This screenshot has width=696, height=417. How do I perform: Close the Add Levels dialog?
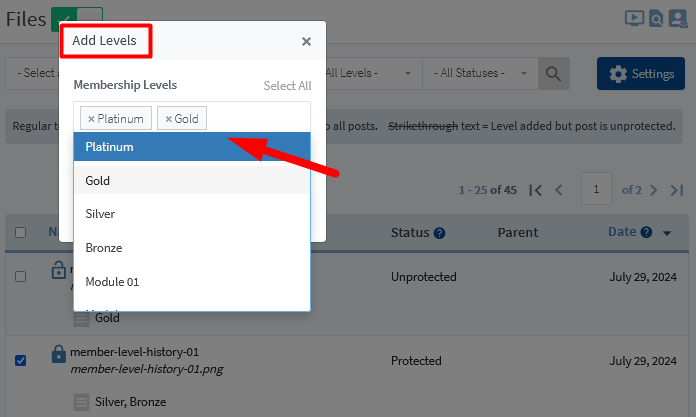(306, 42)
